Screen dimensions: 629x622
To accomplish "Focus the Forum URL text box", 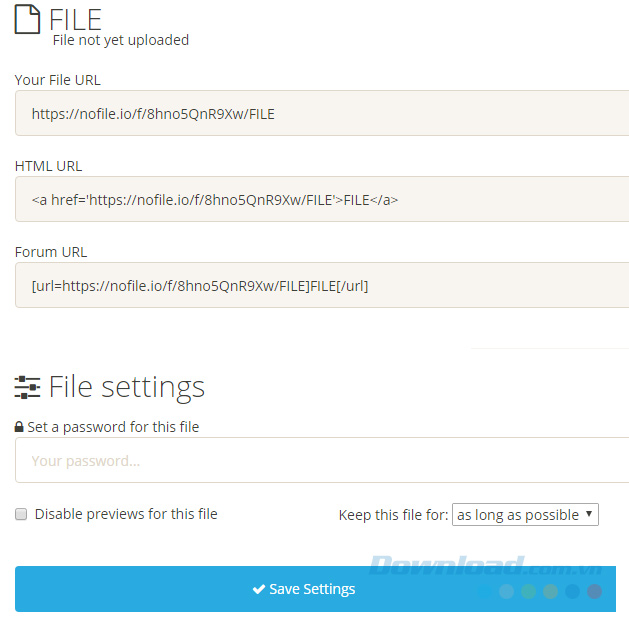I will 320,285.
